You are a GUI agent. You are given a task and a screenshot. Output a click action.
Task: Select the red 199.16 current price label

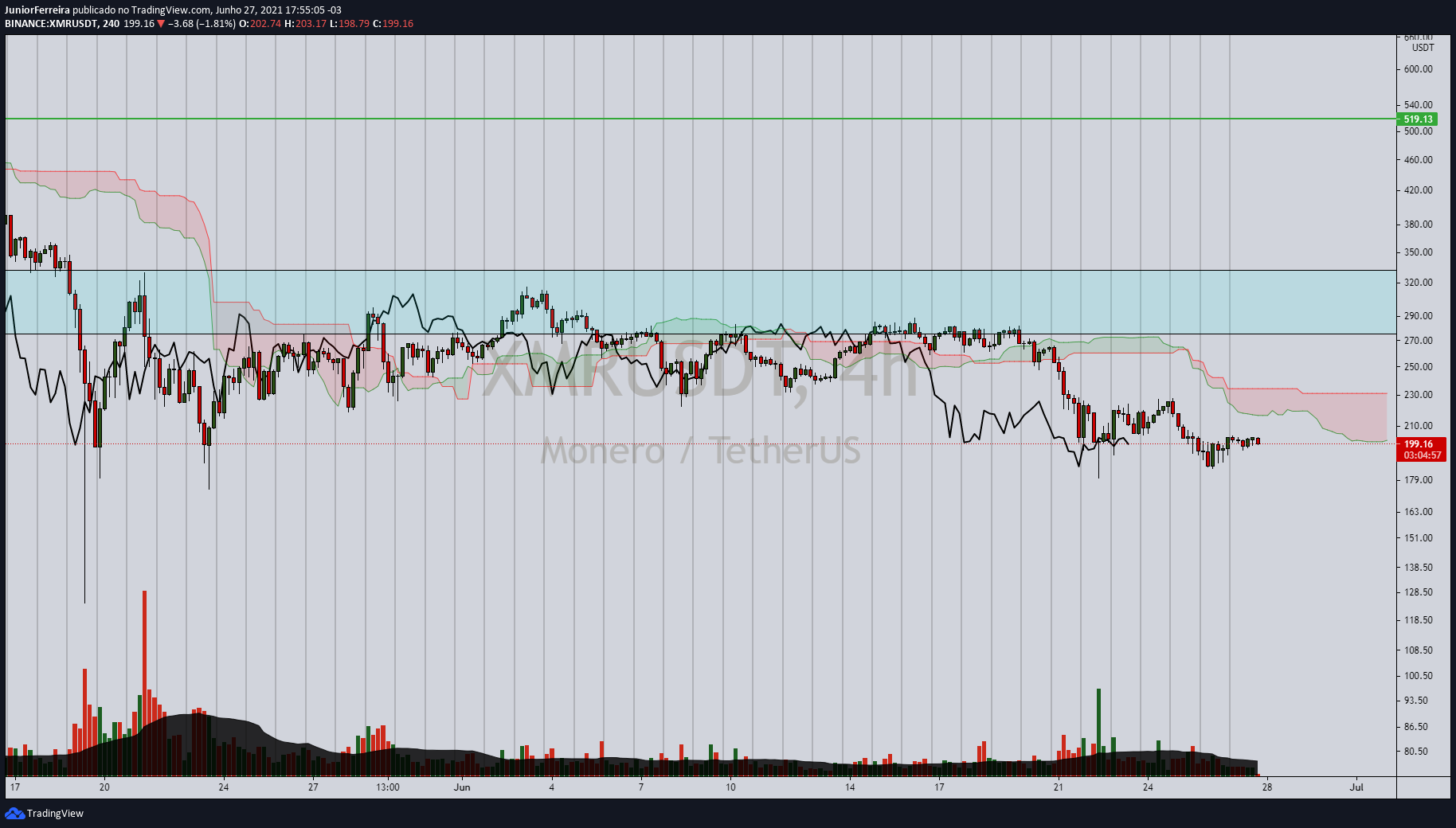click(1419, 444)
